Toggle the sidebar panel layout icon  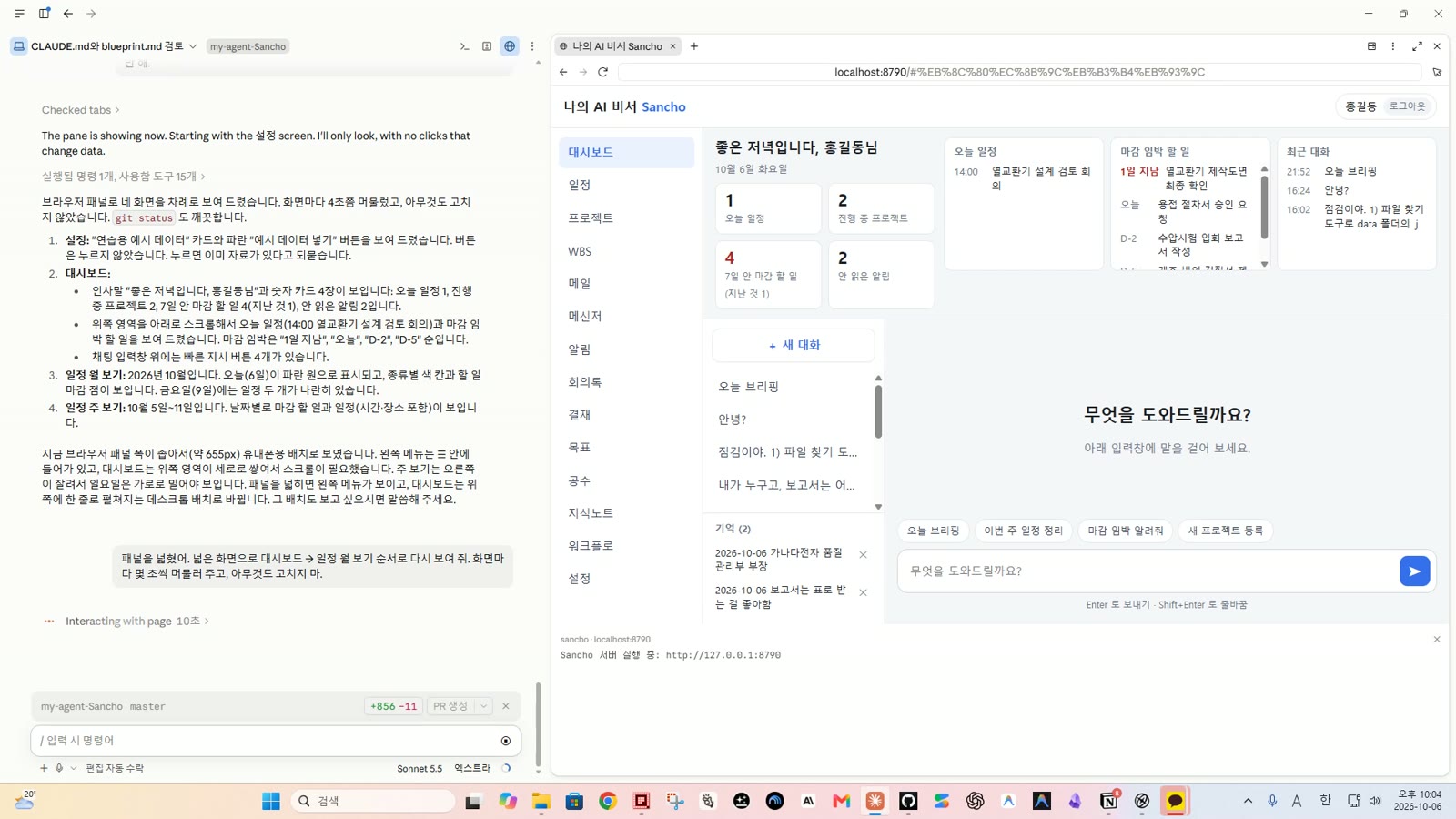pyautogui.click(x=44, y=14)
